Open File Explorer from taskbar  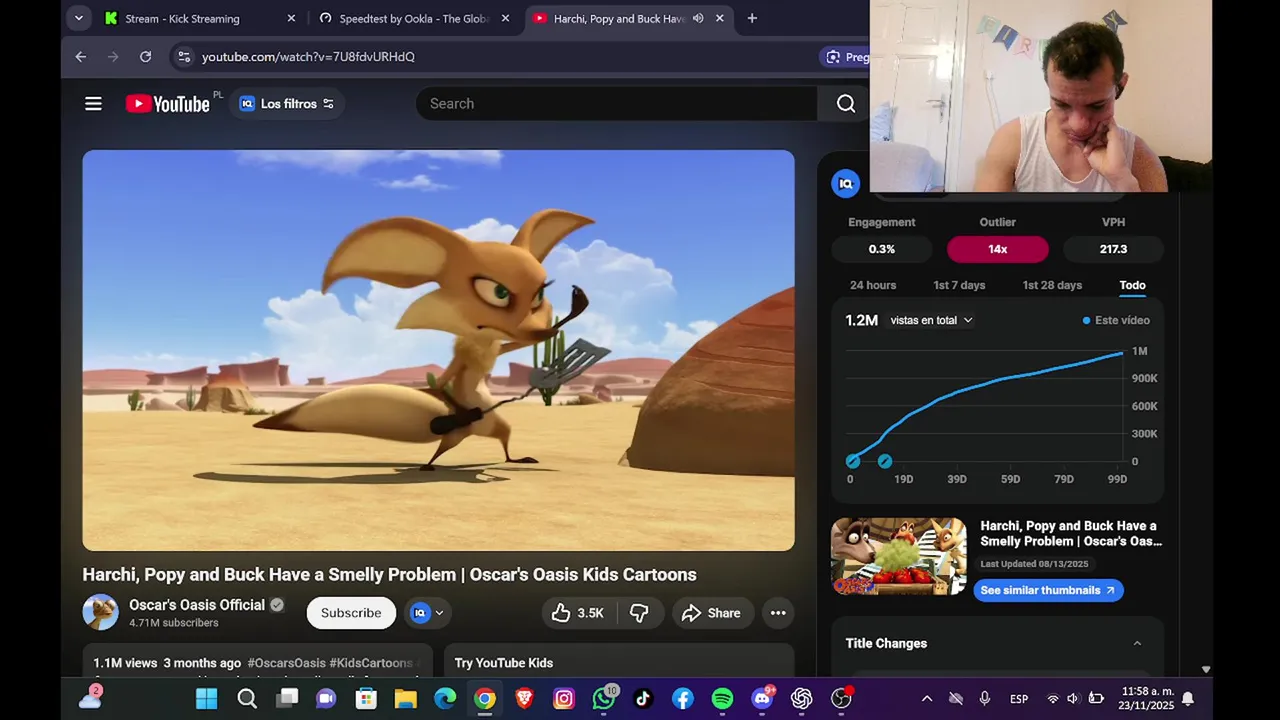pyautogui.click(x=405, y=698)
